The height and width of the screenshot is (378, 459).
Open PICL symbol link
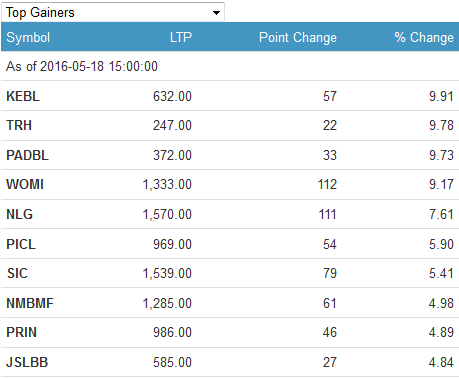coord(21,244)
